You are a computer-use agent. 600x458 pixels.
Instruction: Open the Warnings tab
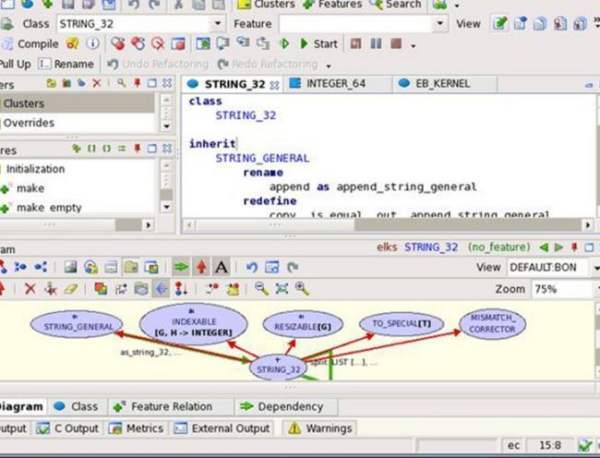[x=320, y=428]
